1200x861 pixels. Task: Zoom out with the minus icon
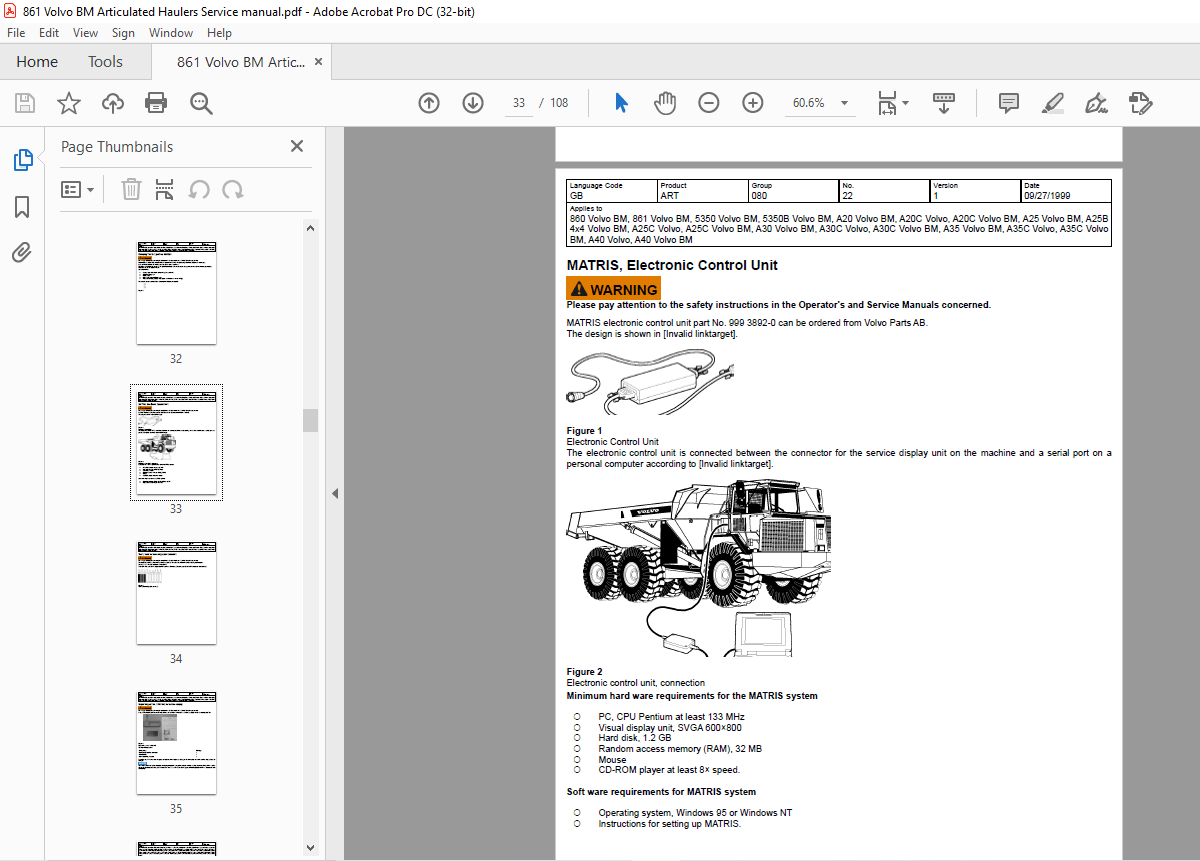[x=709, y=103]
